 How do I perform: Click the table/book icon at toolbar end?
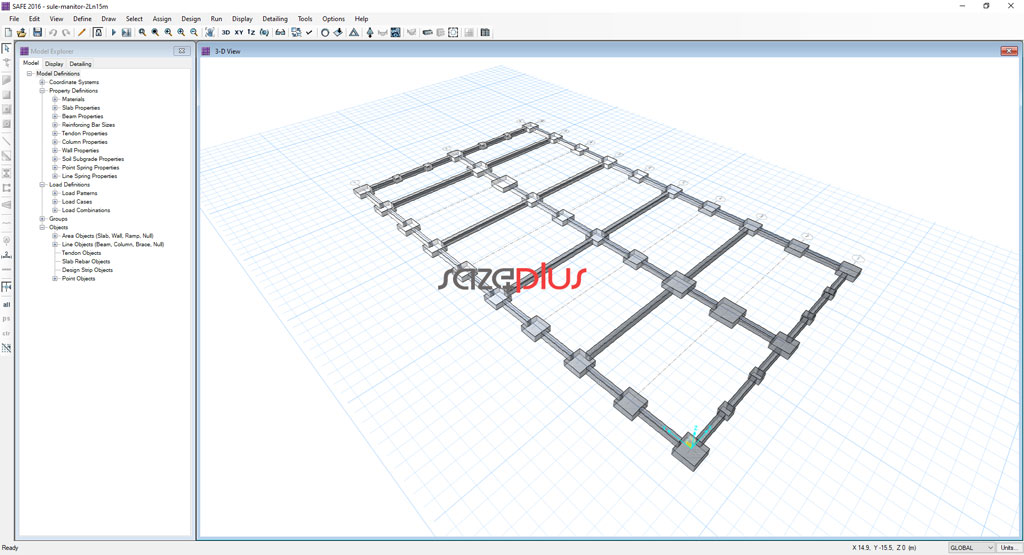(485, 32)
